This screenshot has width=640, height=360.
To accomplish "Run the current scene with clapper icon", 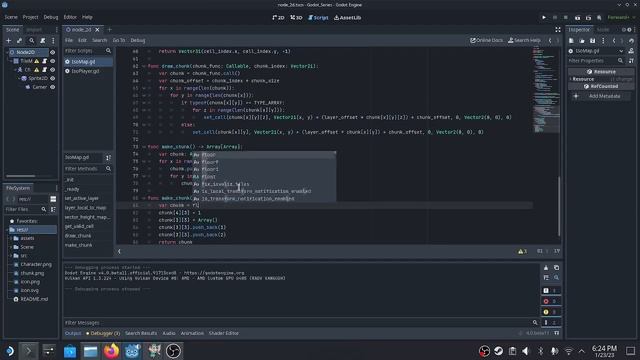I will pos(577,18).
